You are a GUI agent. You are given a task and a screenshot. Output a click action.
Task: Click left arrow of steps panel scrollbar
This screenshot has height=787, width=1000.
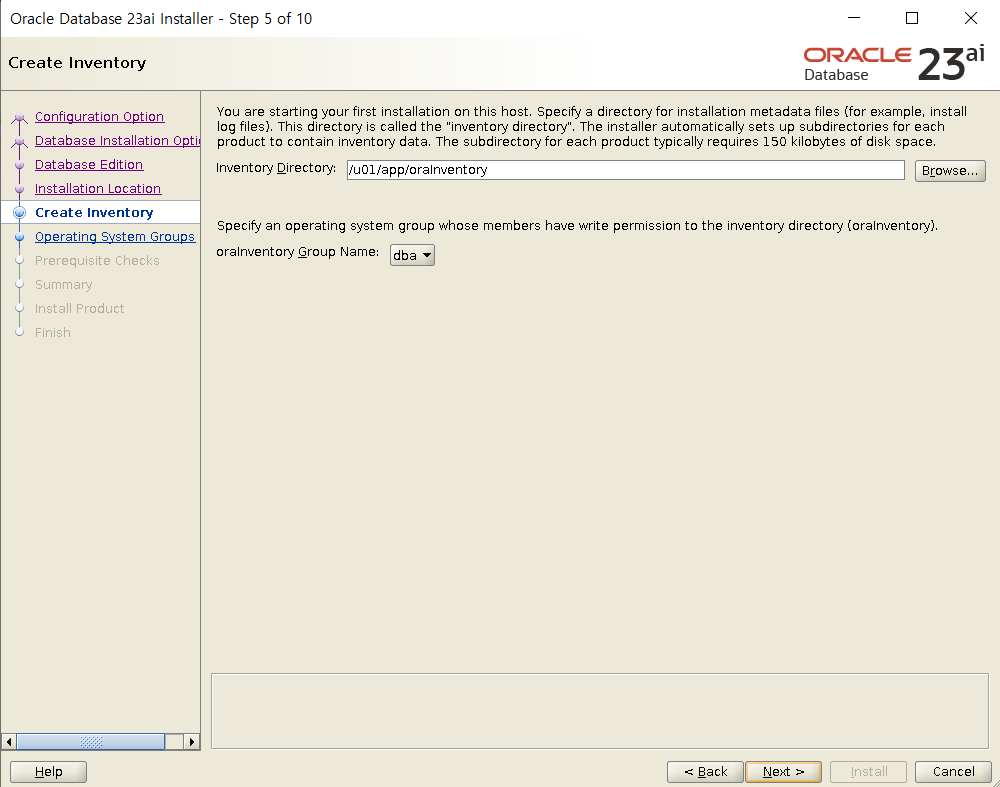[9, 742]
